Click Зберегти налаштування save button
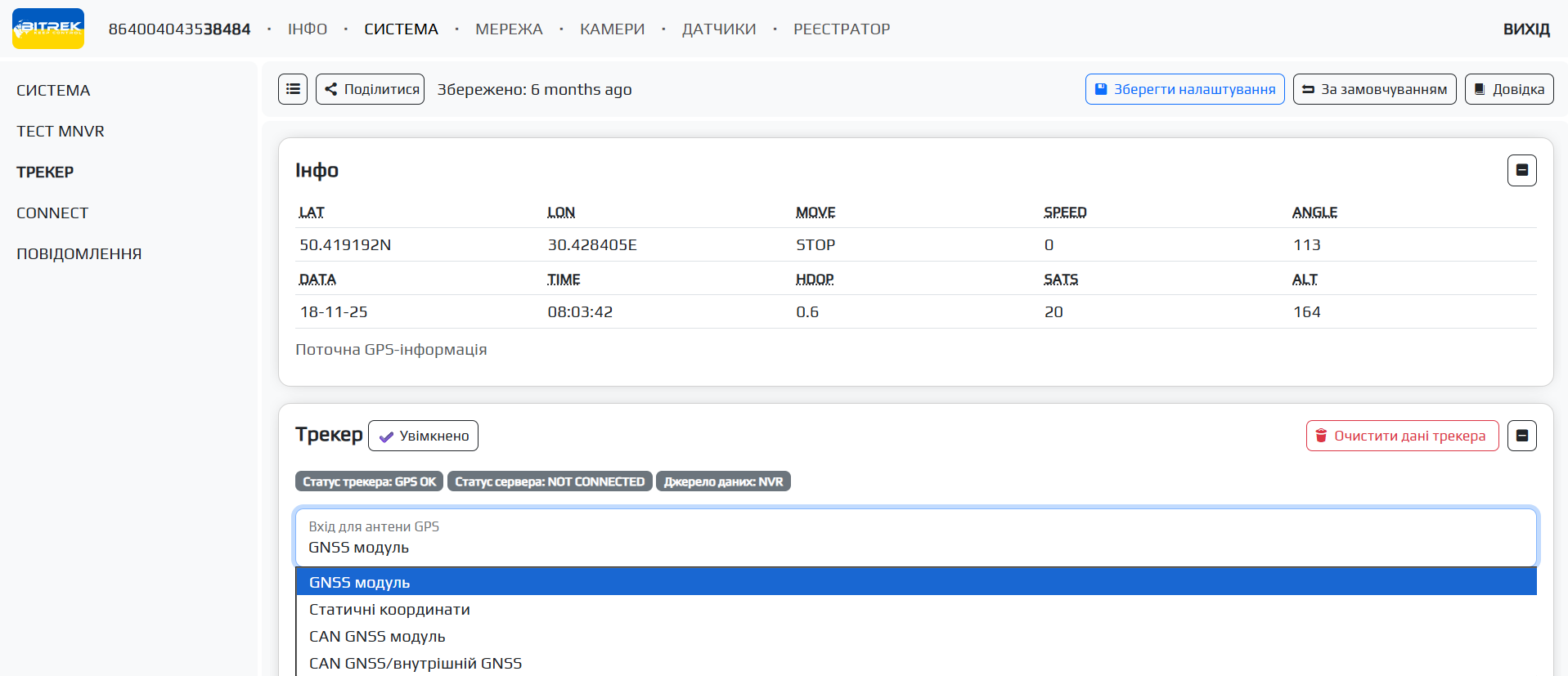1568x676 pixels. 1184,89
